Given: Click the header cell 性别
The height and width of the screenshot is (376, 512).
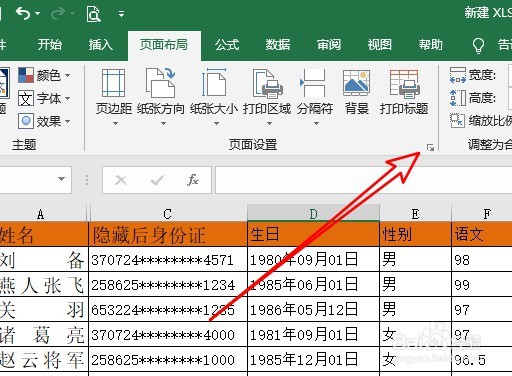Looking at the screenshot, I should pyautogui.click(x=415, y=234).
